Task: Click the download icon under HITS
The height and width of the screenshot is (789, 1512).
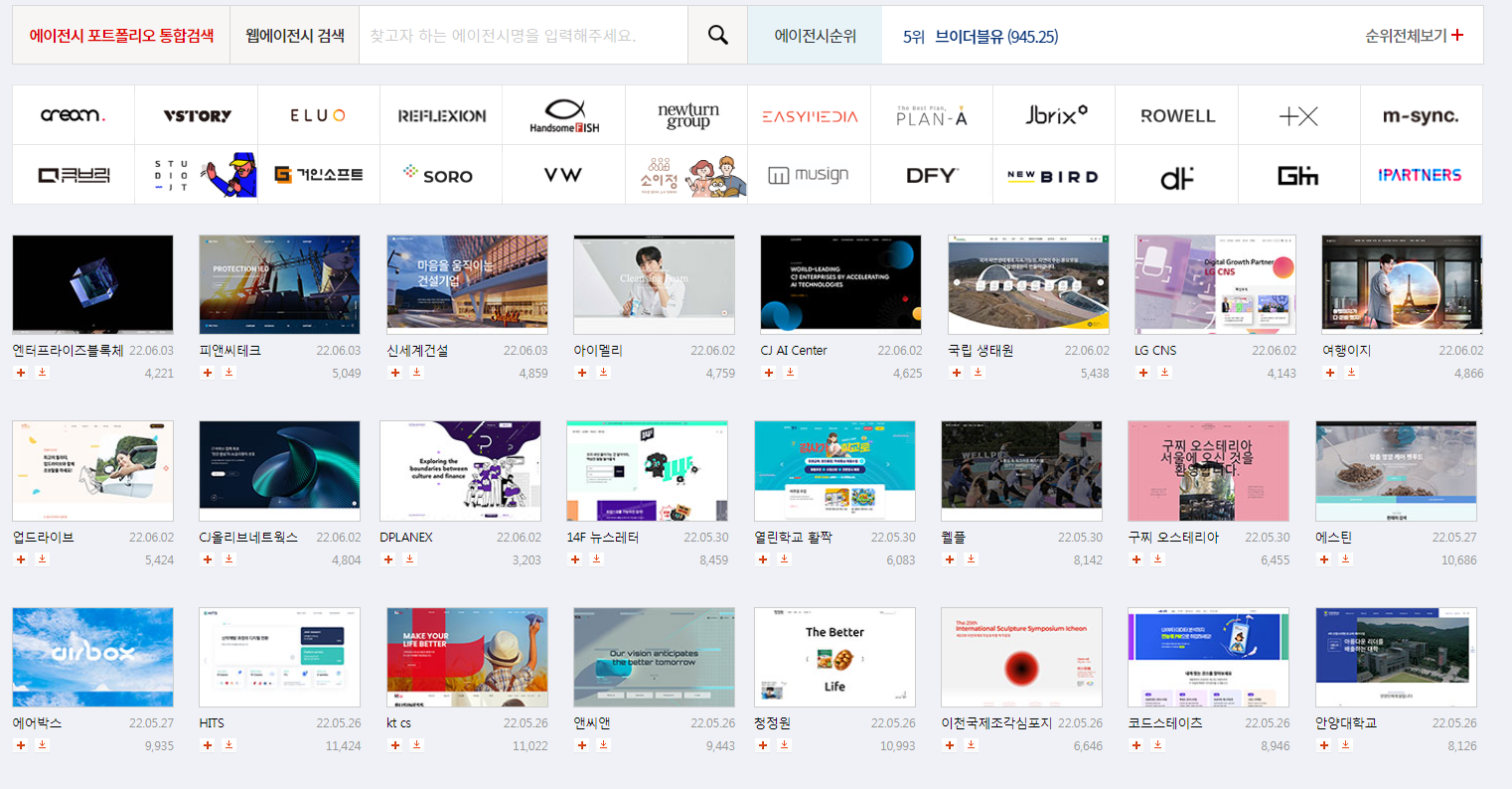Action: [228, 745]
